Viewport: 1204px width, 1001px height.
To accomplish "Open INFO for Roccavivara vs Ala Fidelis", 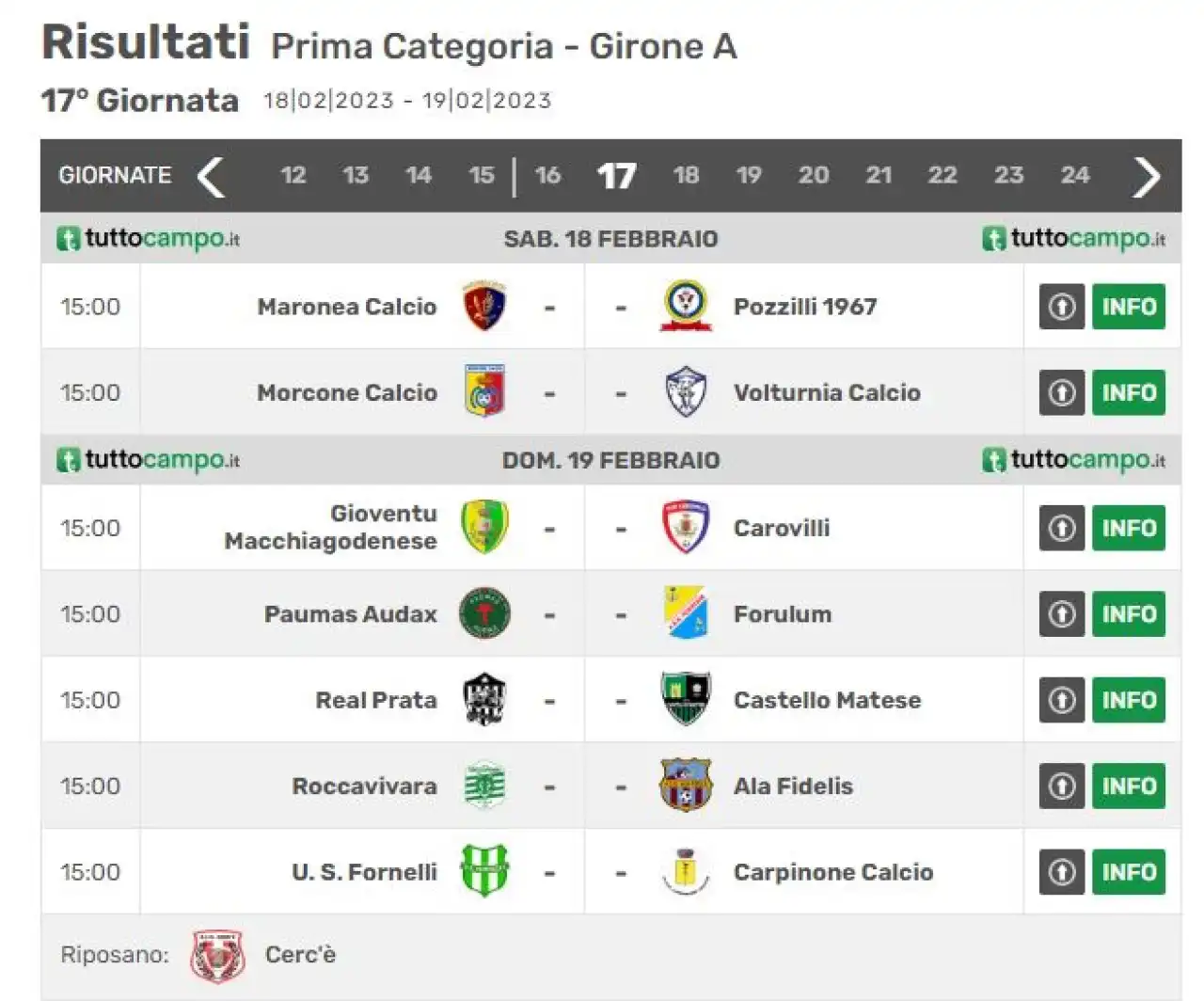I will (1129, 786).
